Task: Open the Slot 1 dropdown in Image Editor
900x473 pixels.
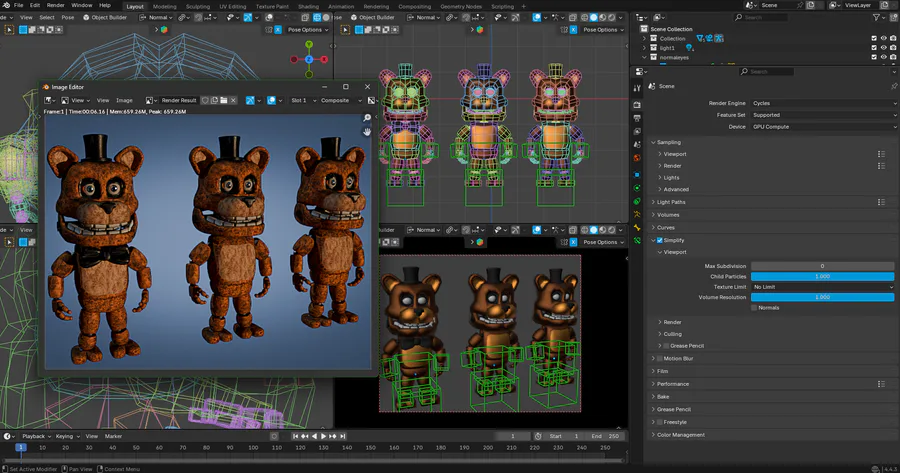Action: 303,100
